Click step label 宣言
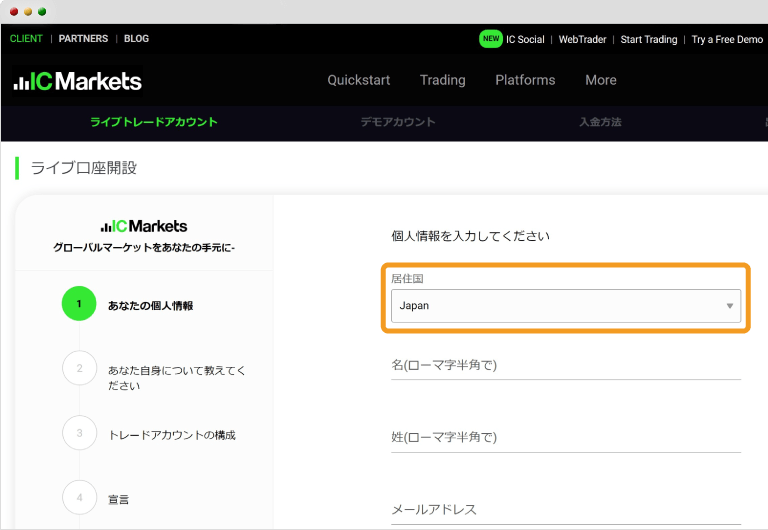 pos(119,500)
